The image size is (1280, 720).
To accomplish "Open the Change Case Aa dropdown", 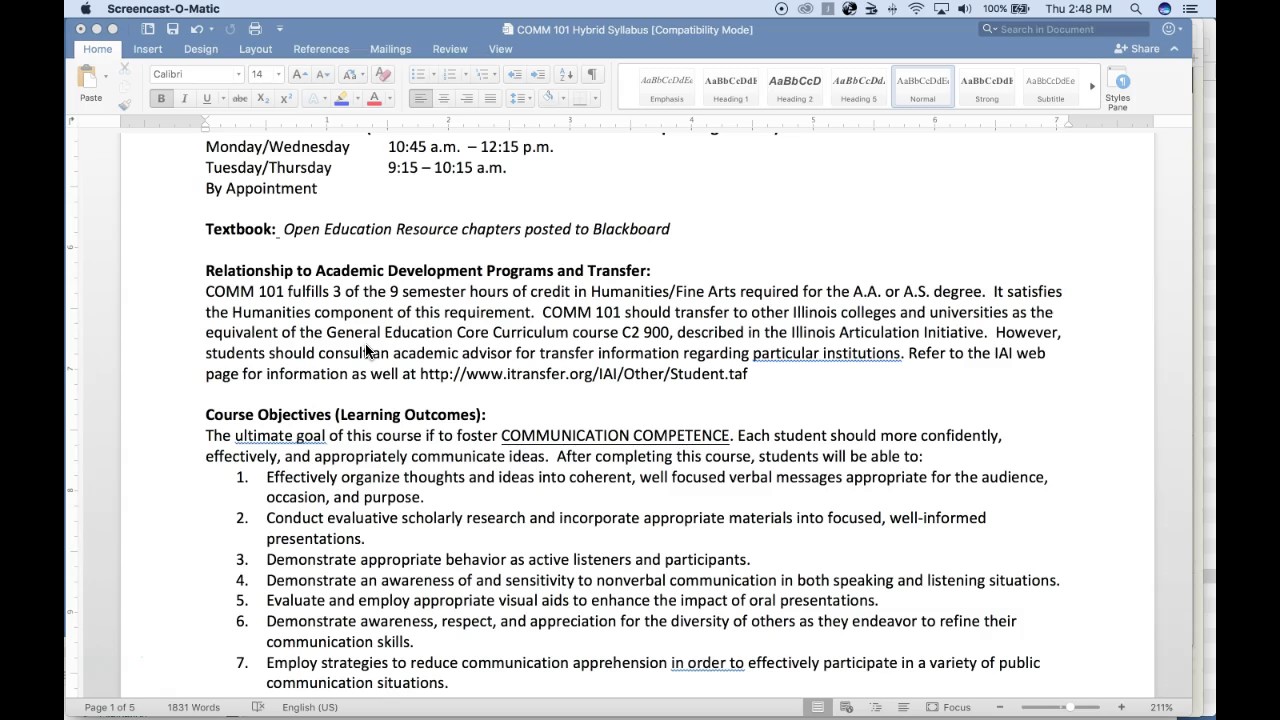I will pos(350,74).
